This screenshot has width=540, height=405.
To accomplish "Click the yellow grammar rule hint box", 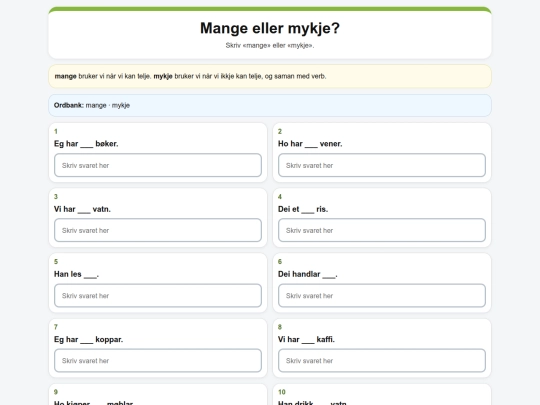I will [x=270, y=76].
